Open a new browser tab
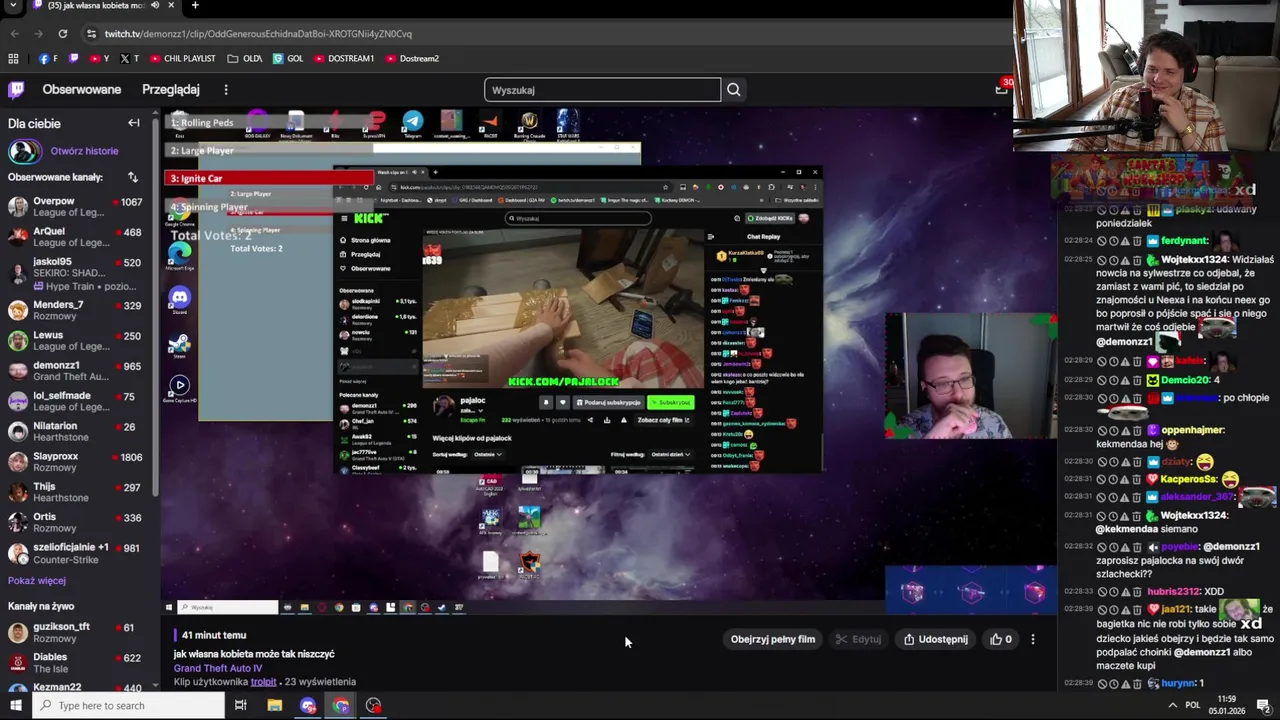Screen dimensions: 1280x720 pyautogui.click(x=195, y=5)
